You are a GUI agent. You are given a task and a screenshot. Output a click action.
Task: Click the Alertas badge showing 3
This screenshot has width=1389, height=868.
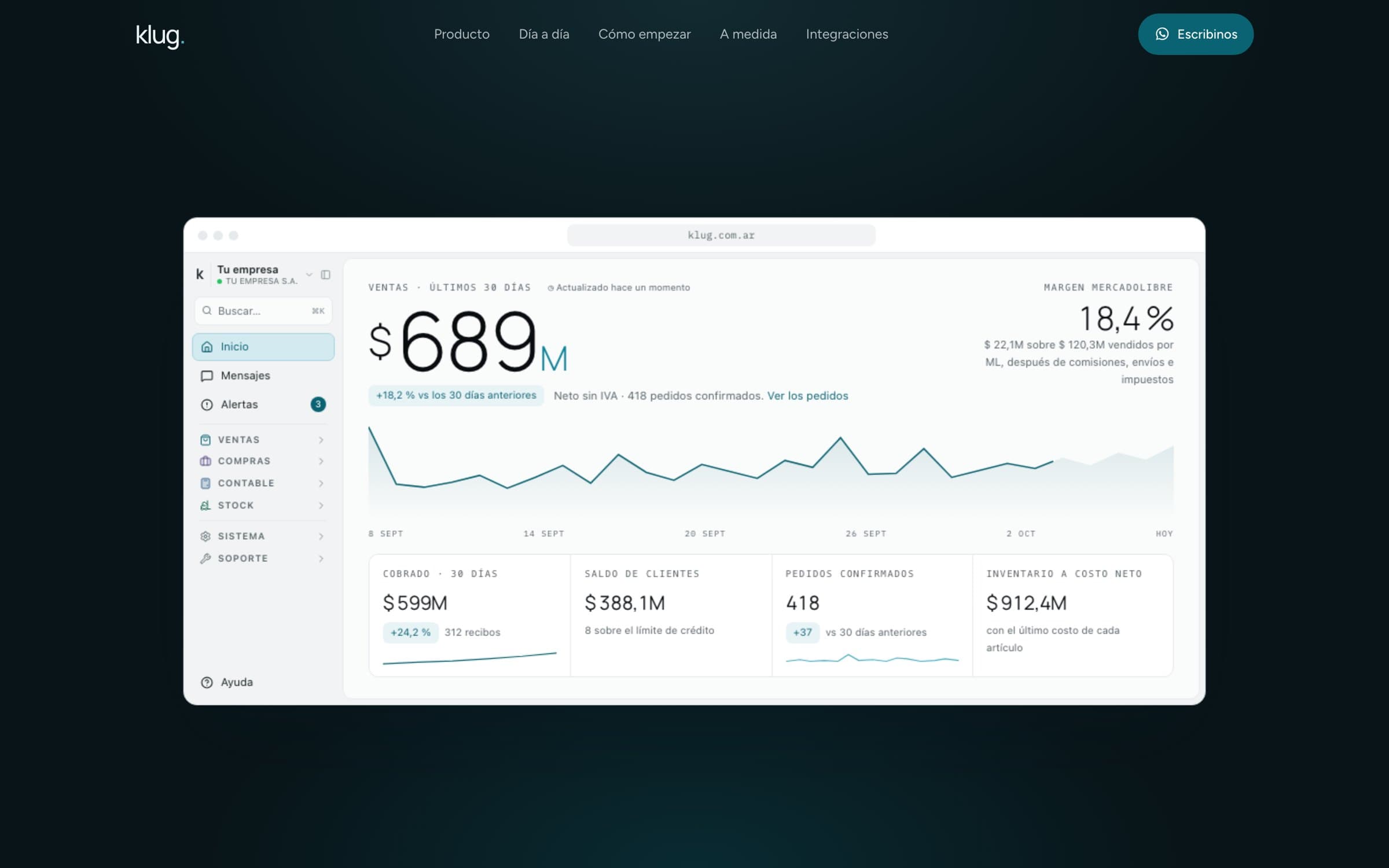(x=318, y=404)
